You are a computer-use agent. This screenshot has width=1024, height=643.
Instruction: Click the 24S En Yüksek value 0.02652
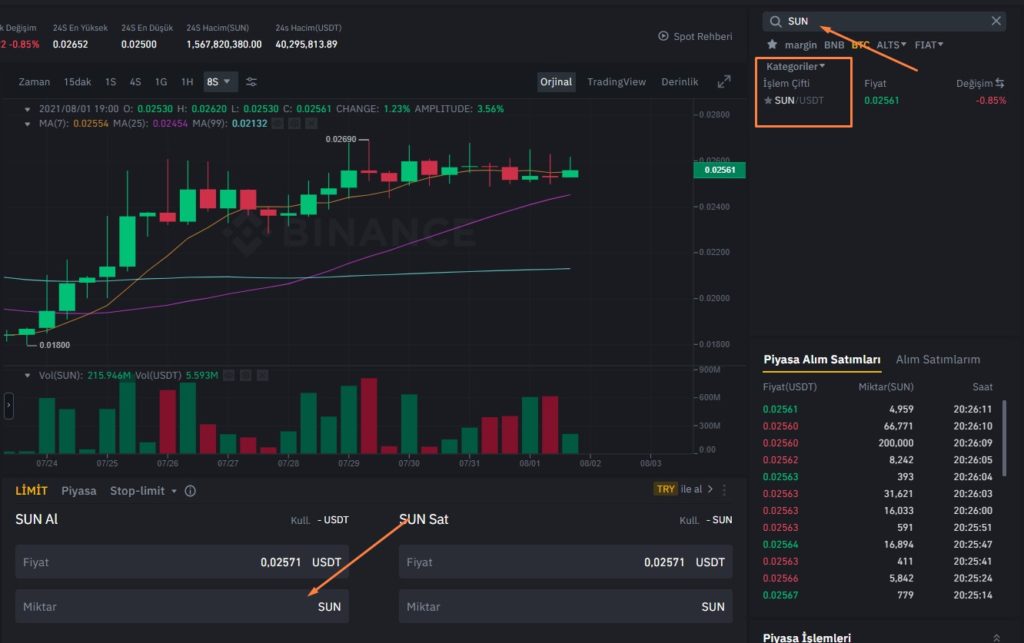[x=71, y=44]
